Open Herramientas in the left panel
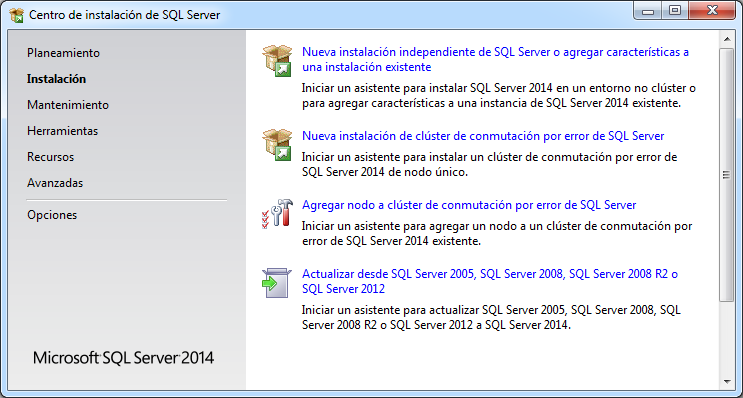 tap(63, 131)
